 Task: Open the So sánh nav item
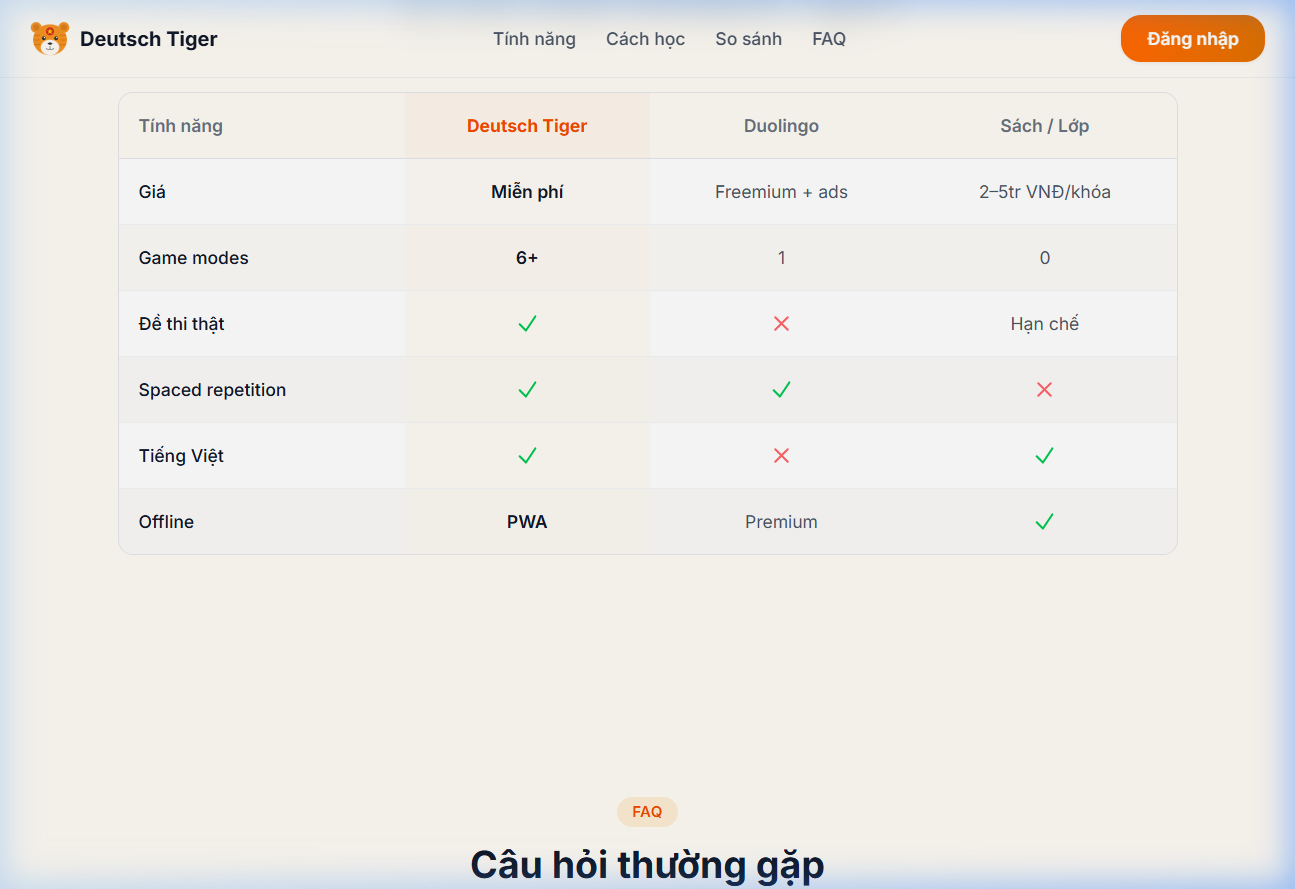click(x=748, y=39)
